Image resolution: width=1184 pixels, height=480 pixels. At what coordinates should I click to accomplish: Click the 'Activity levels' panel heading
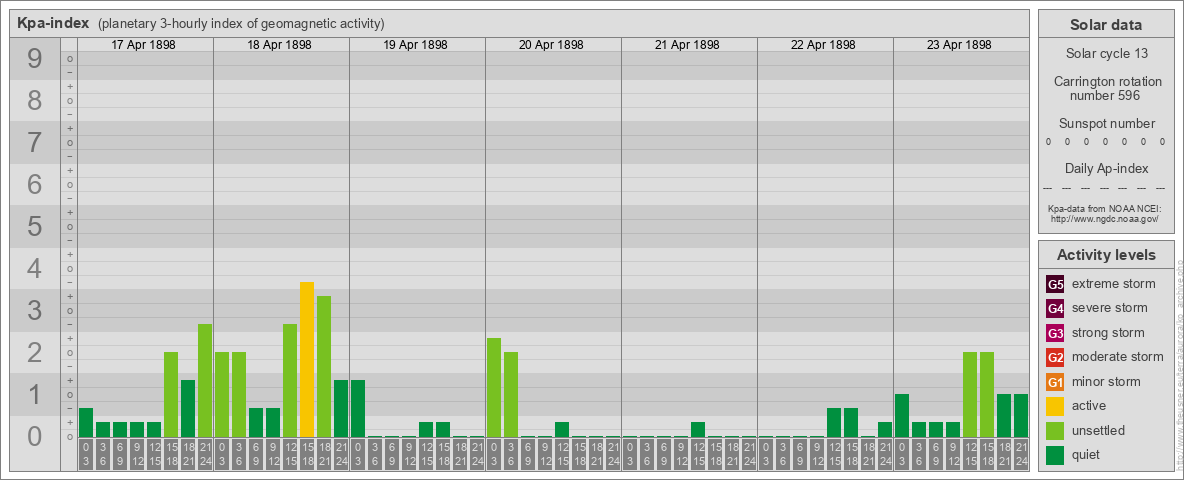[1106, 255]
